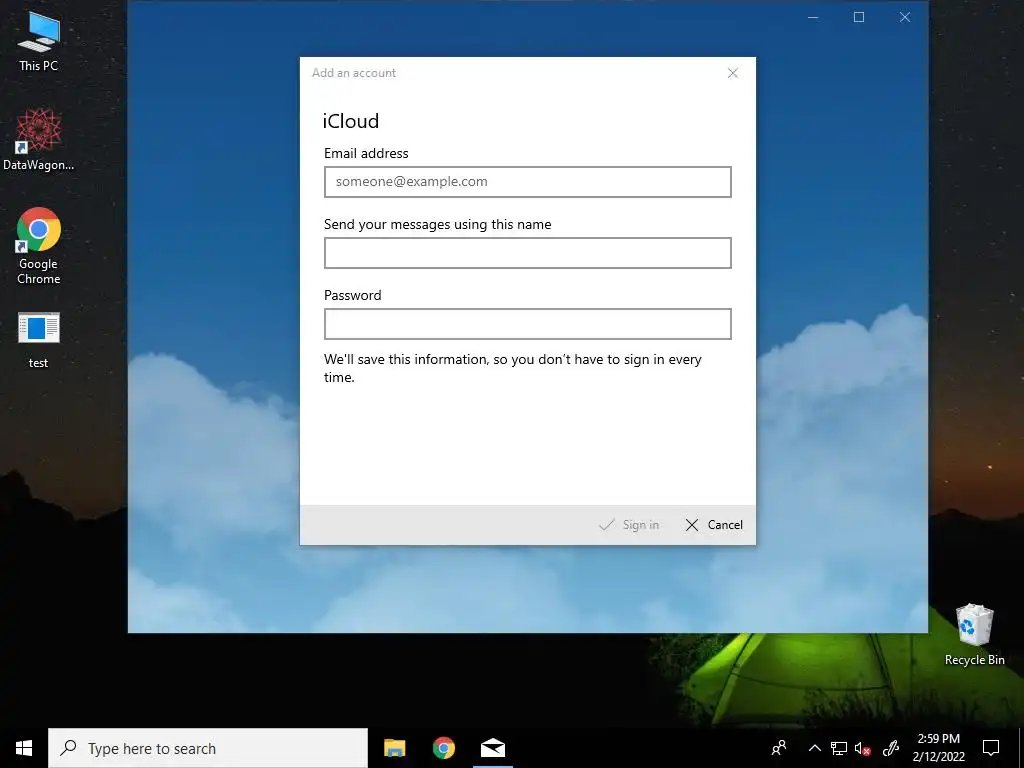Viewport: 1024px width, 768px height.
Task: Click the sender name input field
Action: point(528,253)
